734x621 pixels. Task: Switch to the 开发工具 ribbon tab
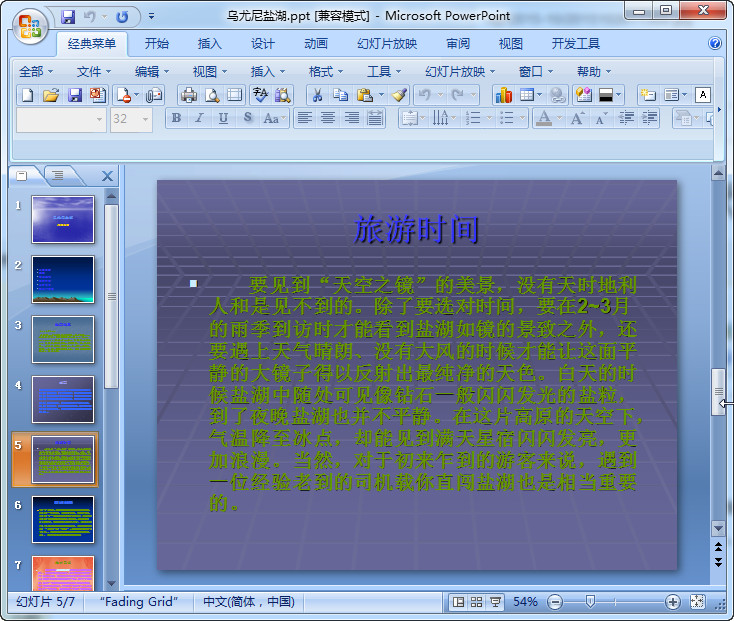576,44
